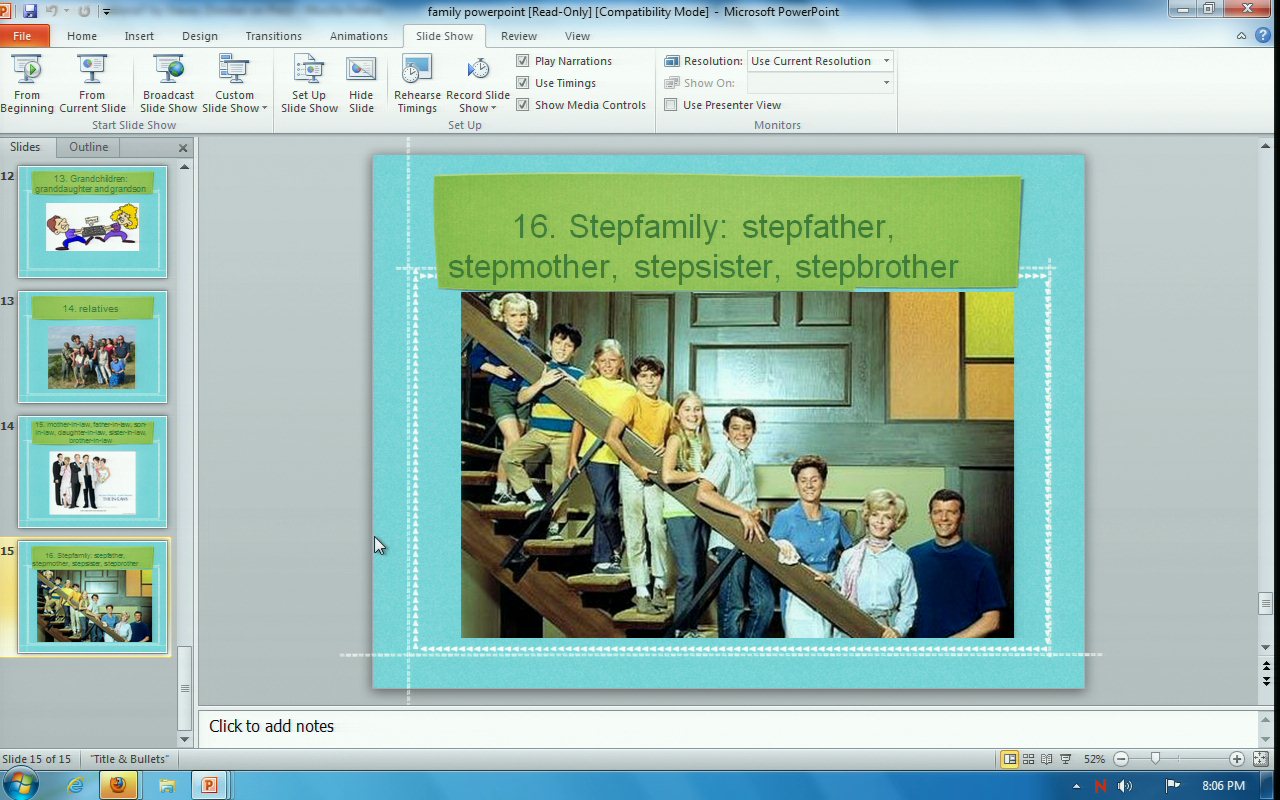
Task: Switch to the Transitions ribbon tab
Action: 273,36
